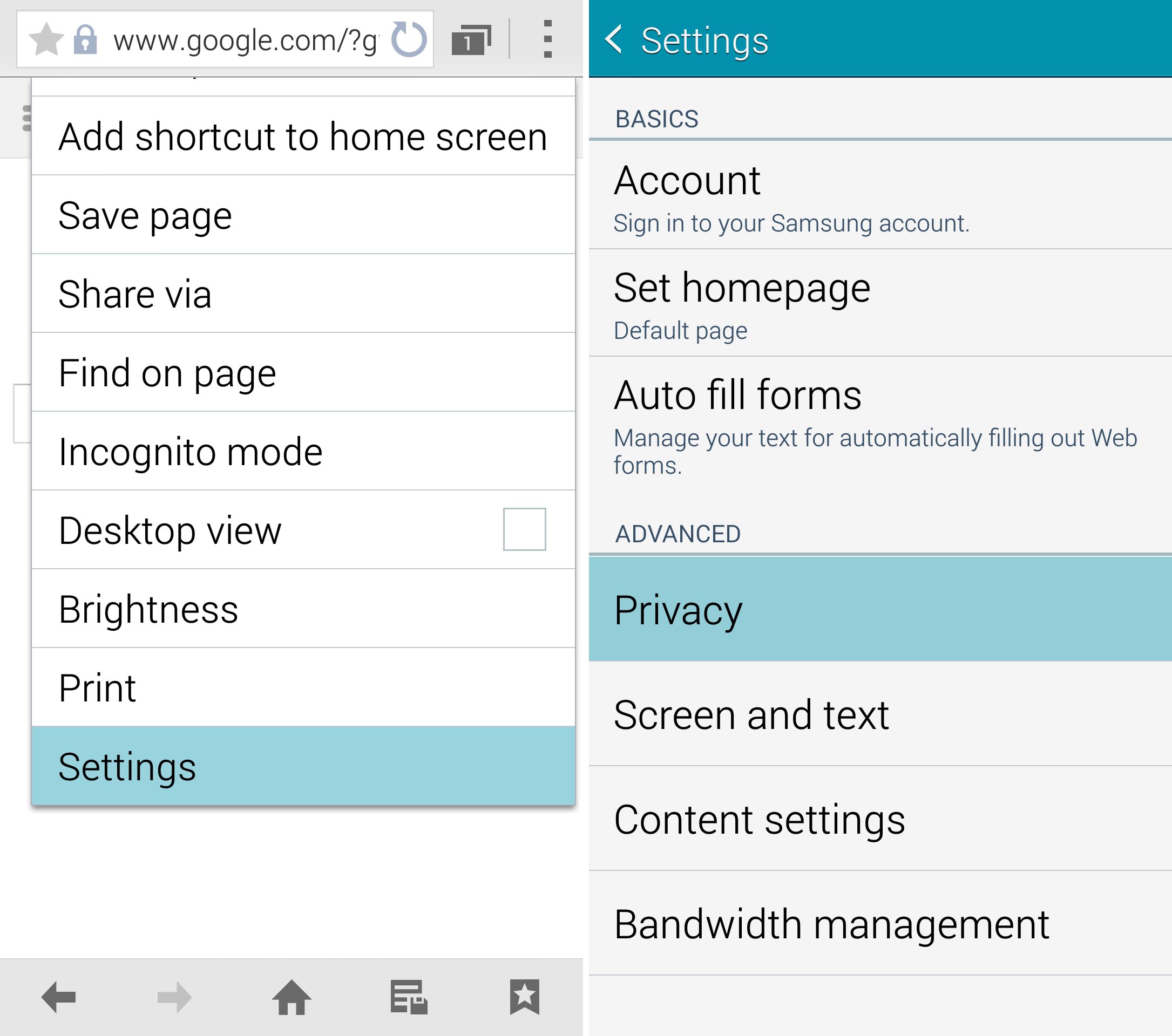Tap the www.google.com URL field
The image size is (1172, 1036).
tap(246, 40)
